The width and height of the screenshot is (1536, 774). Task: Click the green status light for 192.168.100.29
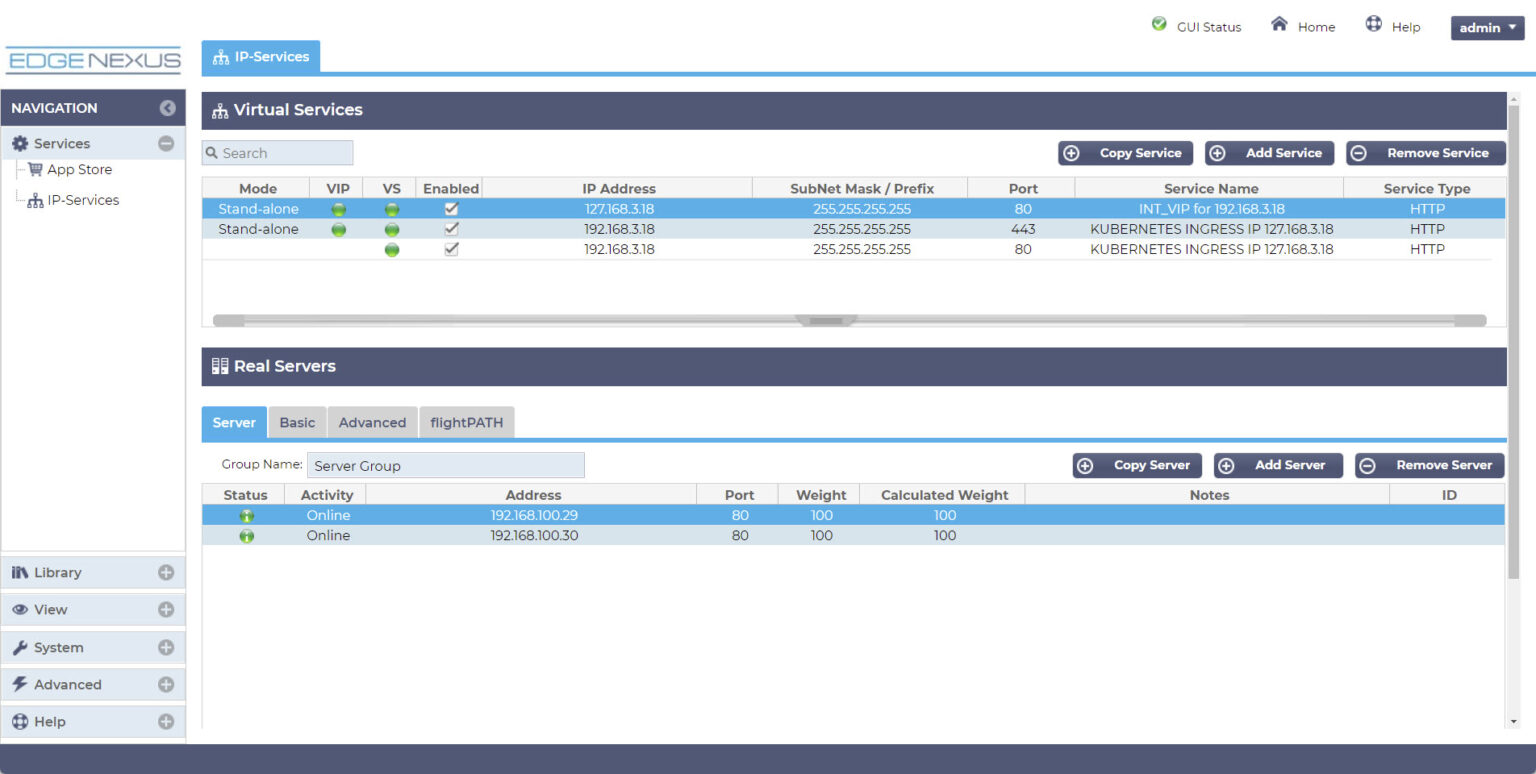click(x=246, y=514)
